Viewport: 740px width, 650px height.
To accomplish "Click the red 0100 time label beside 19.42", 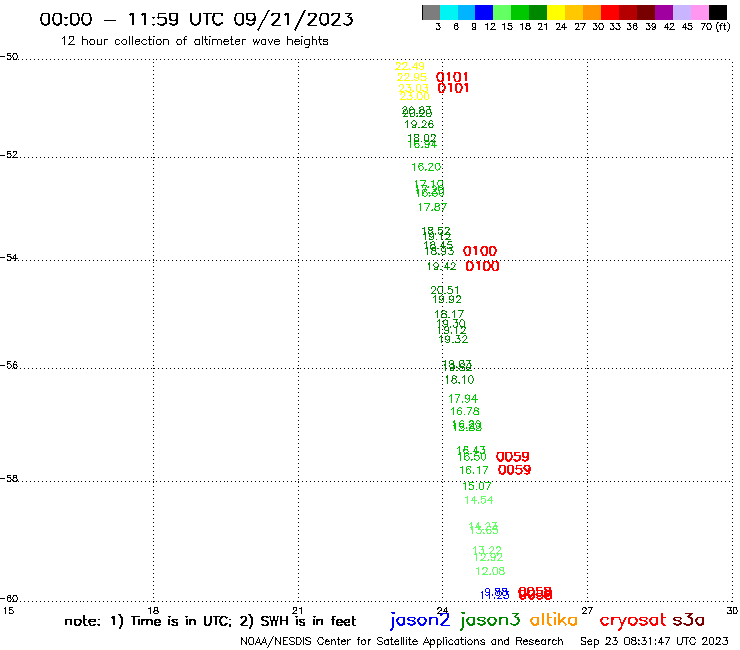I will tap(482, 266).
